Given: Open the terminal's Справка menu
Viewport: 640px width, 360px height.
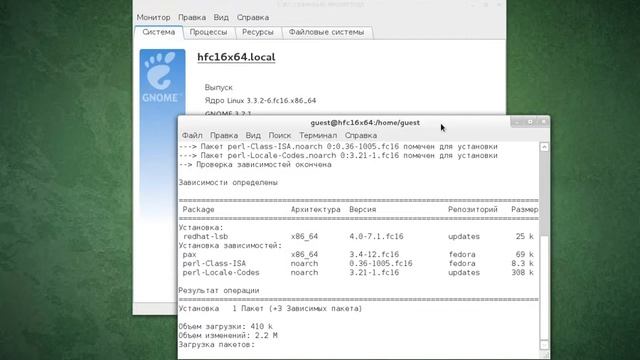Looking at the screenshot, I should (360, 135).
